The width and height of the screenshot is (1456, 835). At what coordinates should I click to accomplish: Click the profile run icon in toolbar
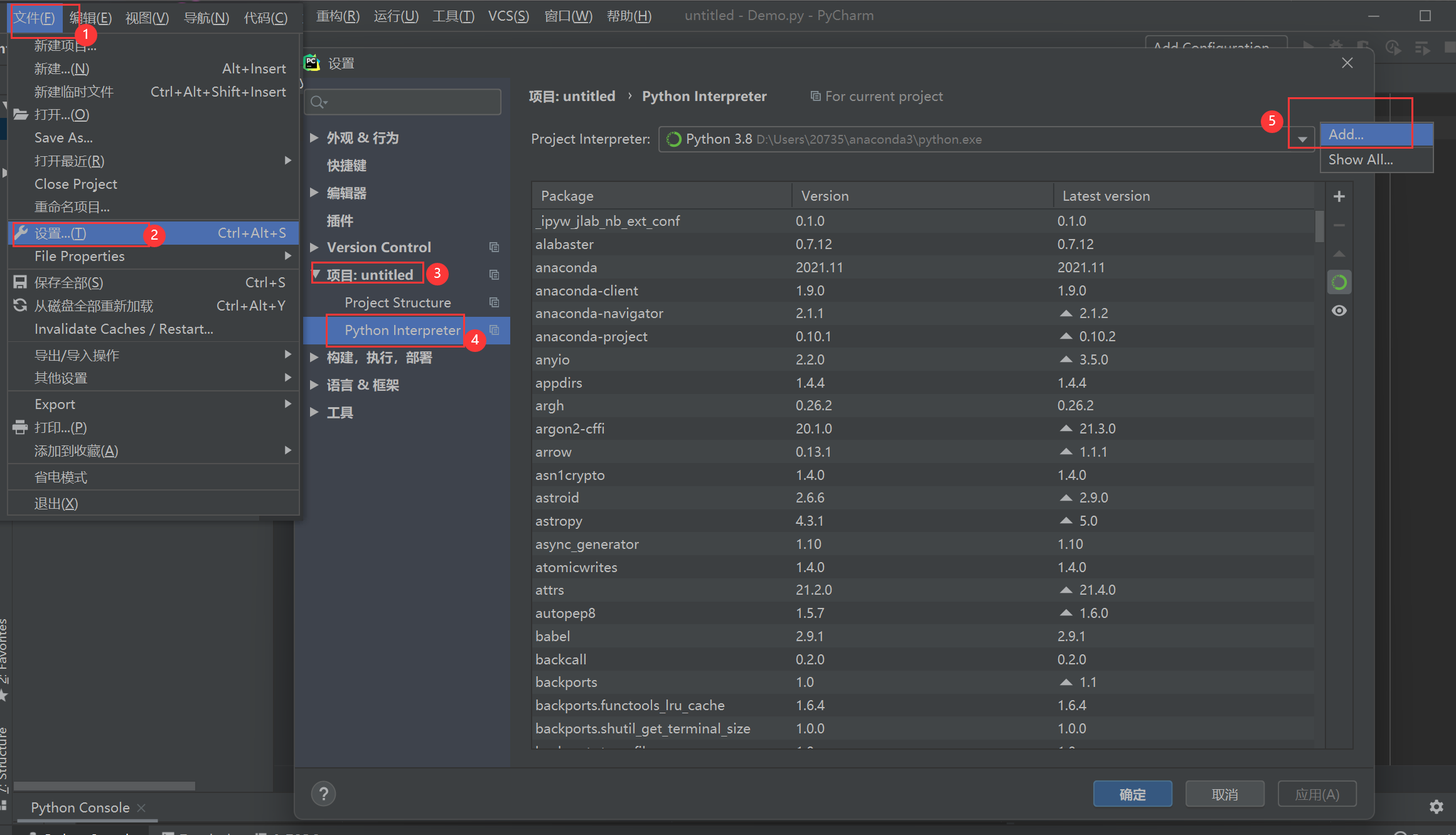pyautogui.click(x=1393, y=47)
